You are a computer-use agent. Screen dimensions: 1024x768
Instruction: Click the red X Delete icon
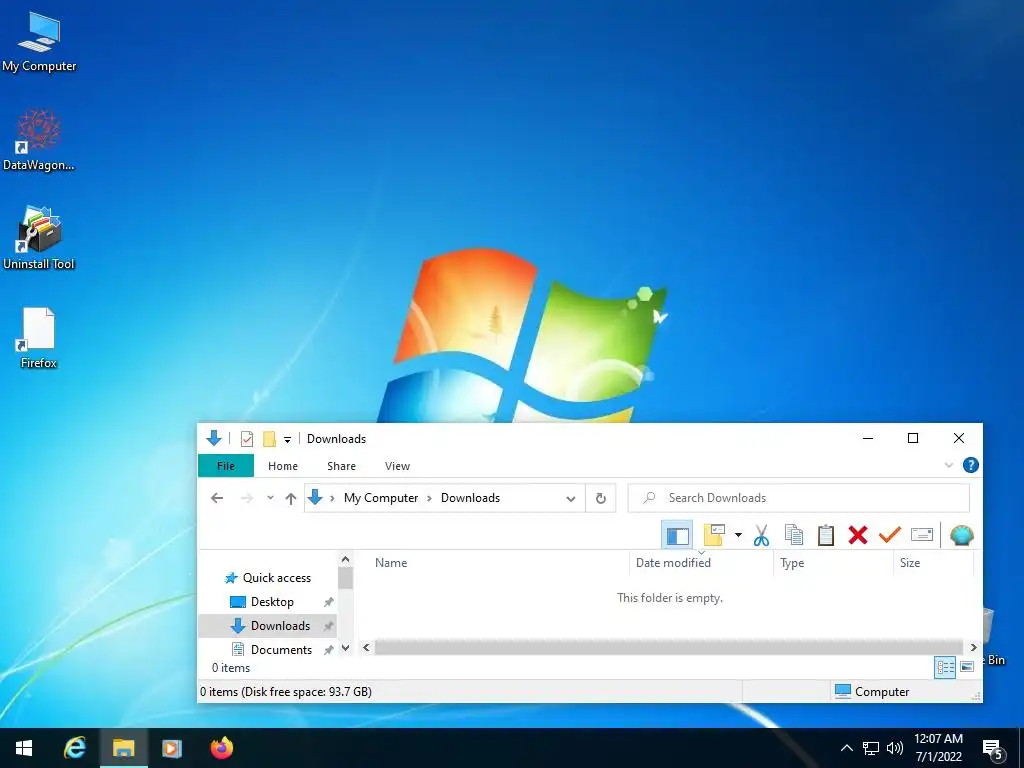tap(857, 535)
